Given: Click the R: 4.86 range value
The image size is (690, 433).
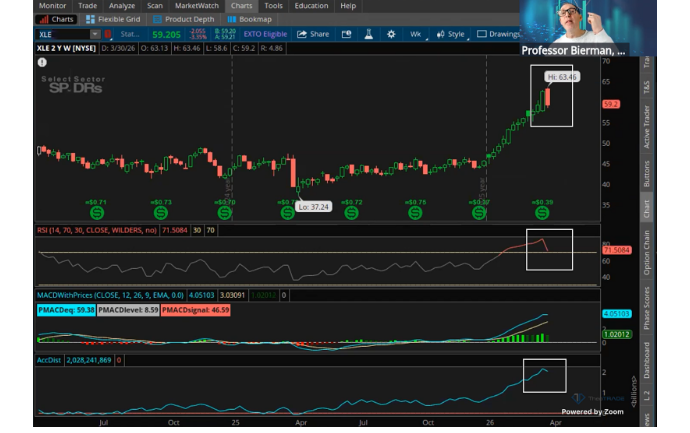Looking at the screenshot, I should (272, 48).
